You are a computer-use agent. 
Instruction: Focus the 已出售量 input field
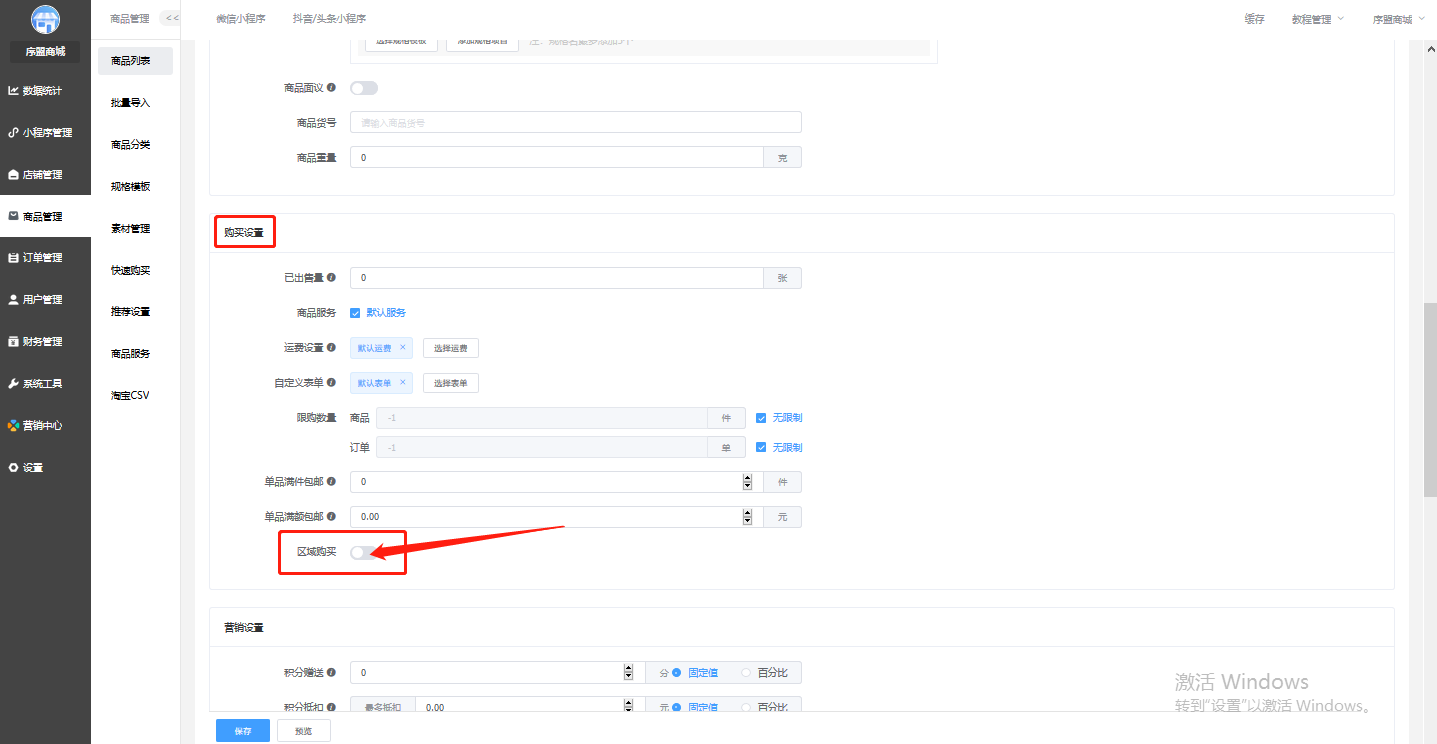point(557,278)
